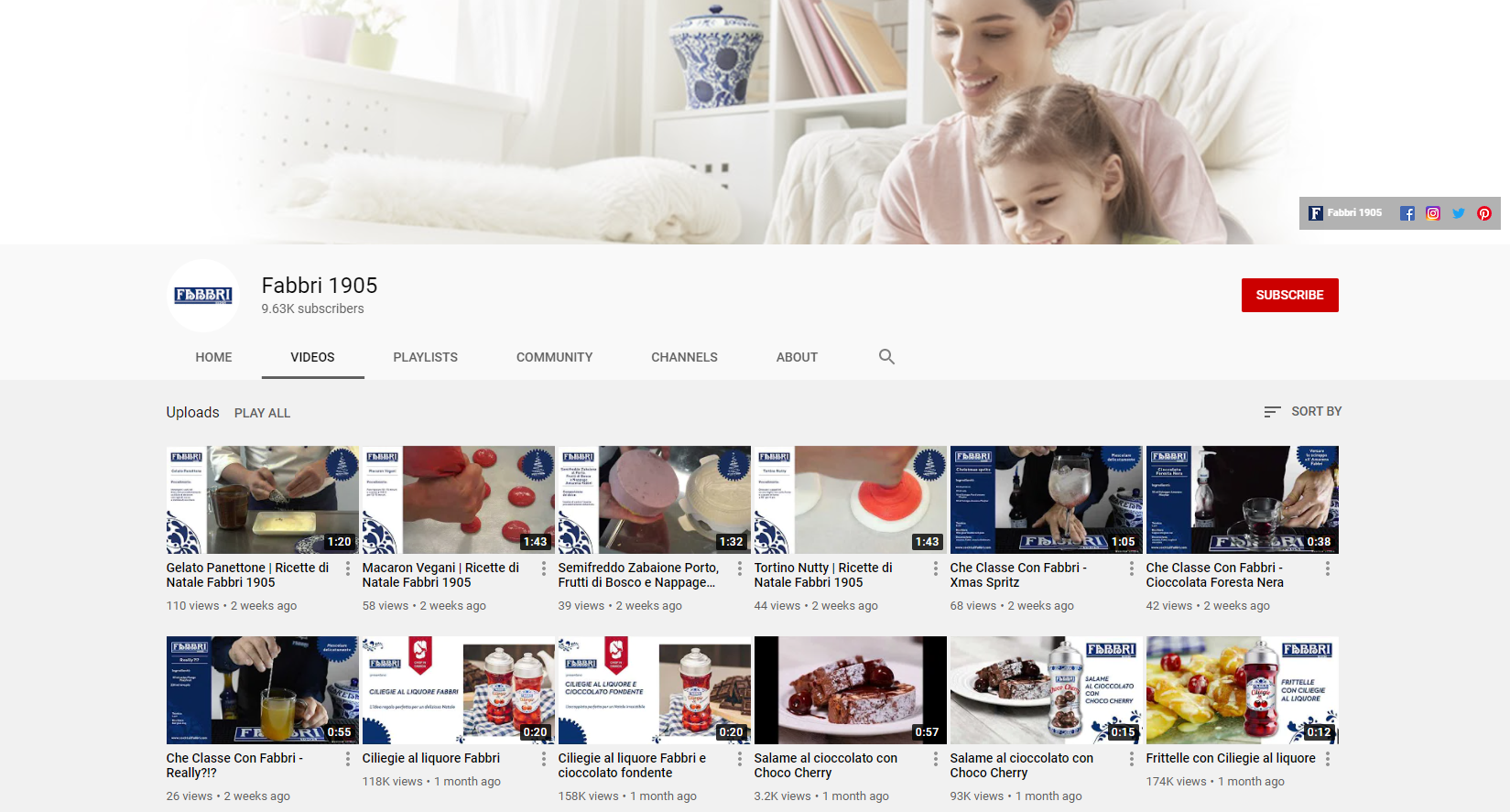Open options menu for Tortino Nutty video
Viewport: 1510px width, 812px height.
936,568
